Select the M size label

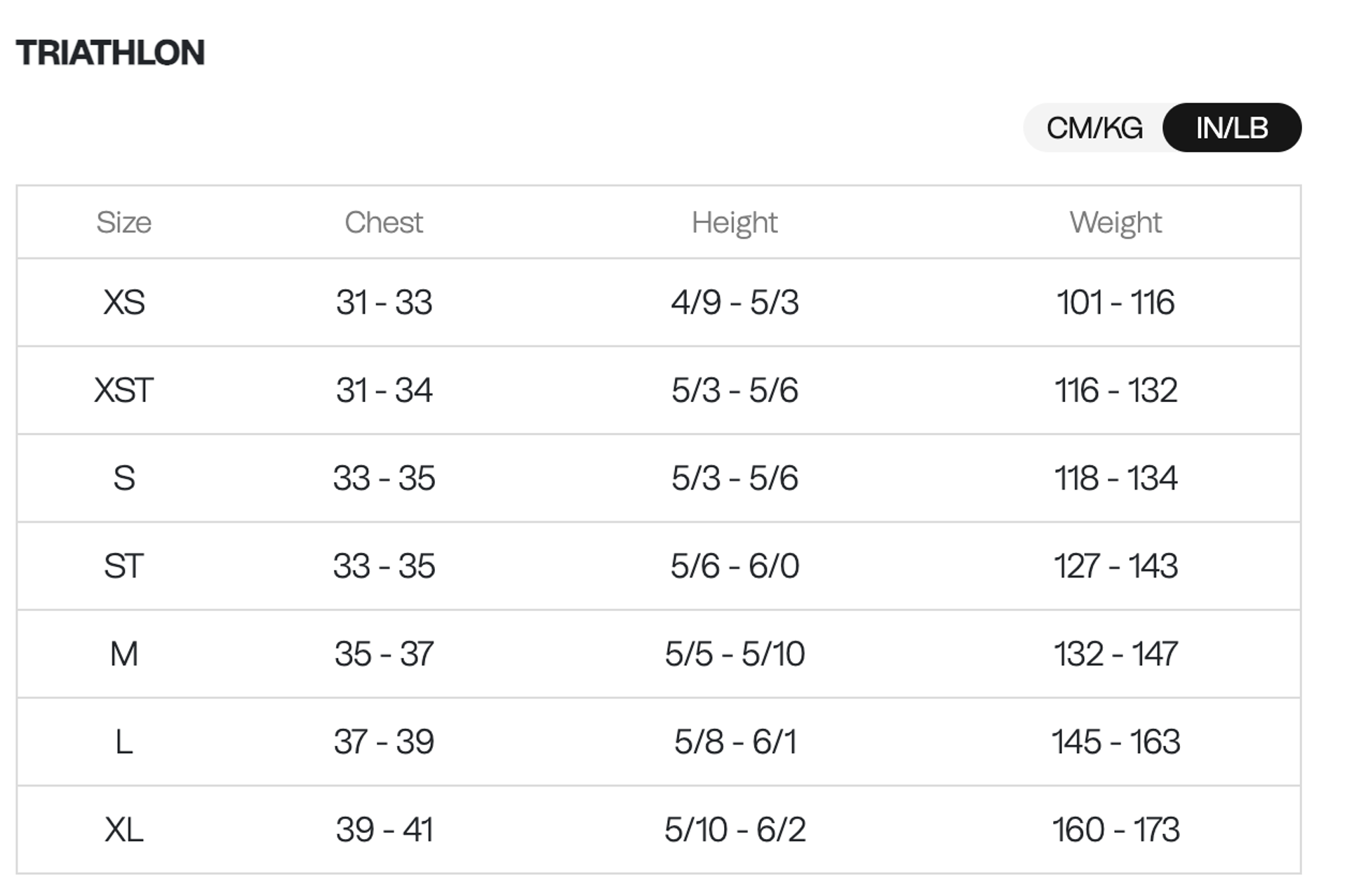coord(123,654)
